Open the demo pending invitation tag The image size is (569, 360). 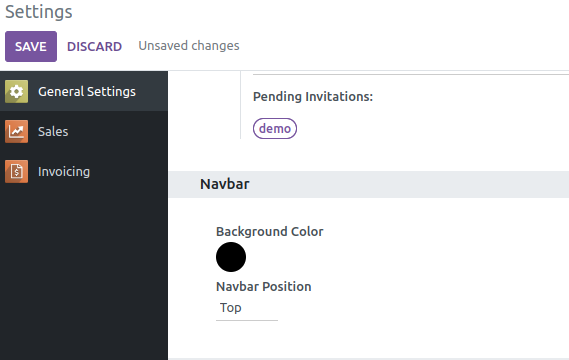(x=275, y=128)
